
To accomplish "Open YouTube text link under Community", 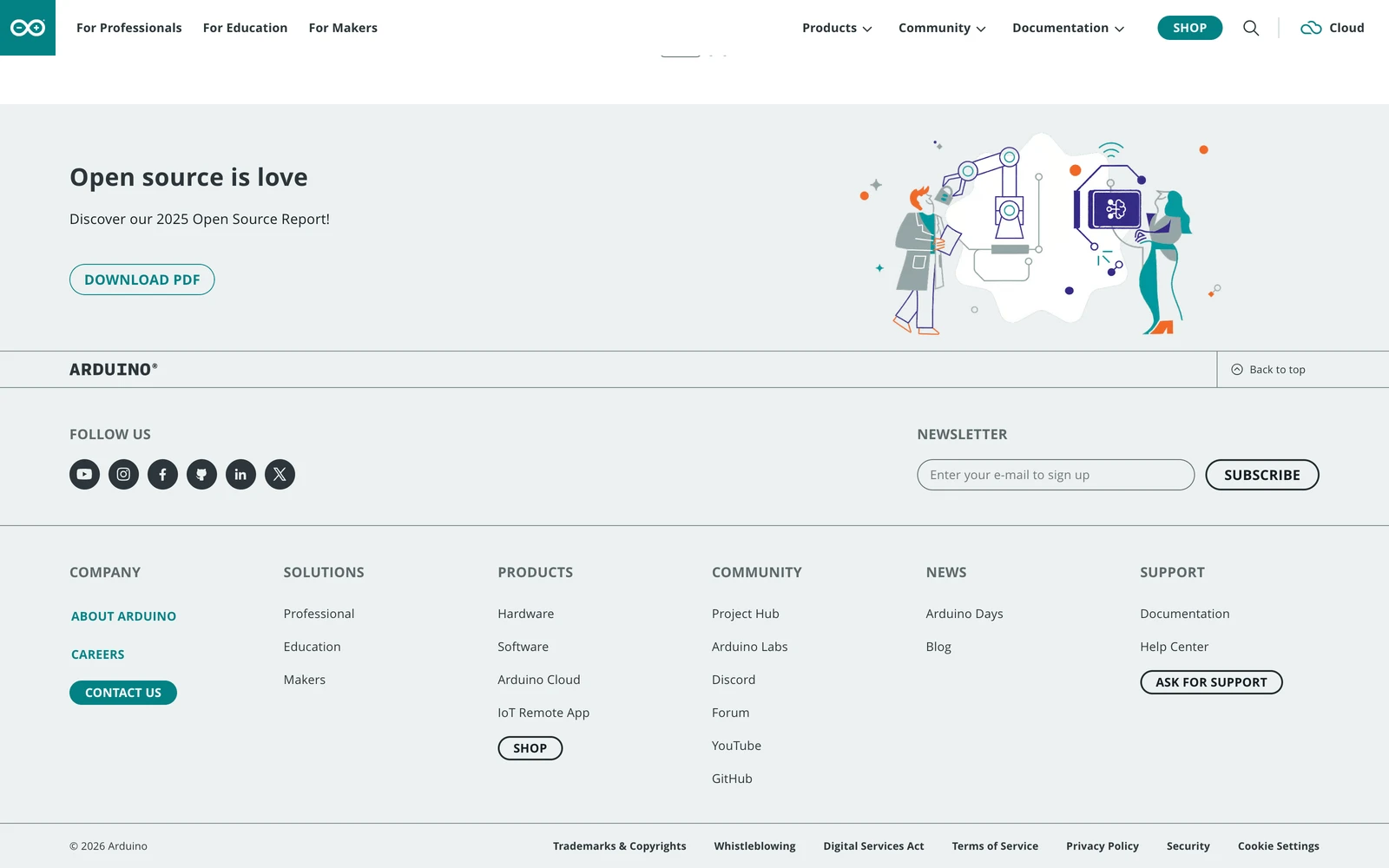I will coord(736,746).
